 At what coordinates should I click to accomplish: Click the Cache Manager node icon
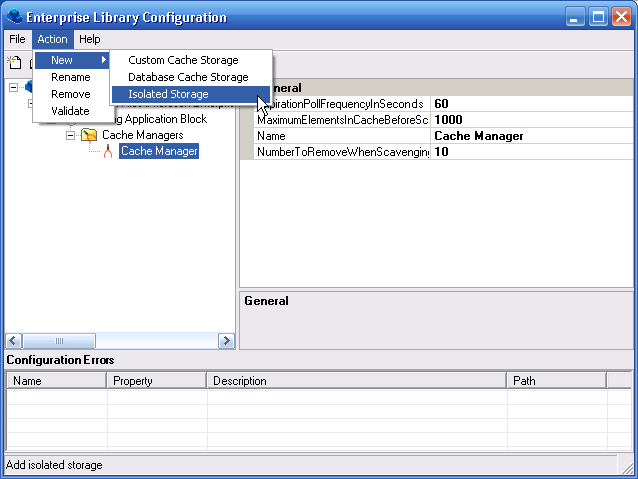point(107,152)
